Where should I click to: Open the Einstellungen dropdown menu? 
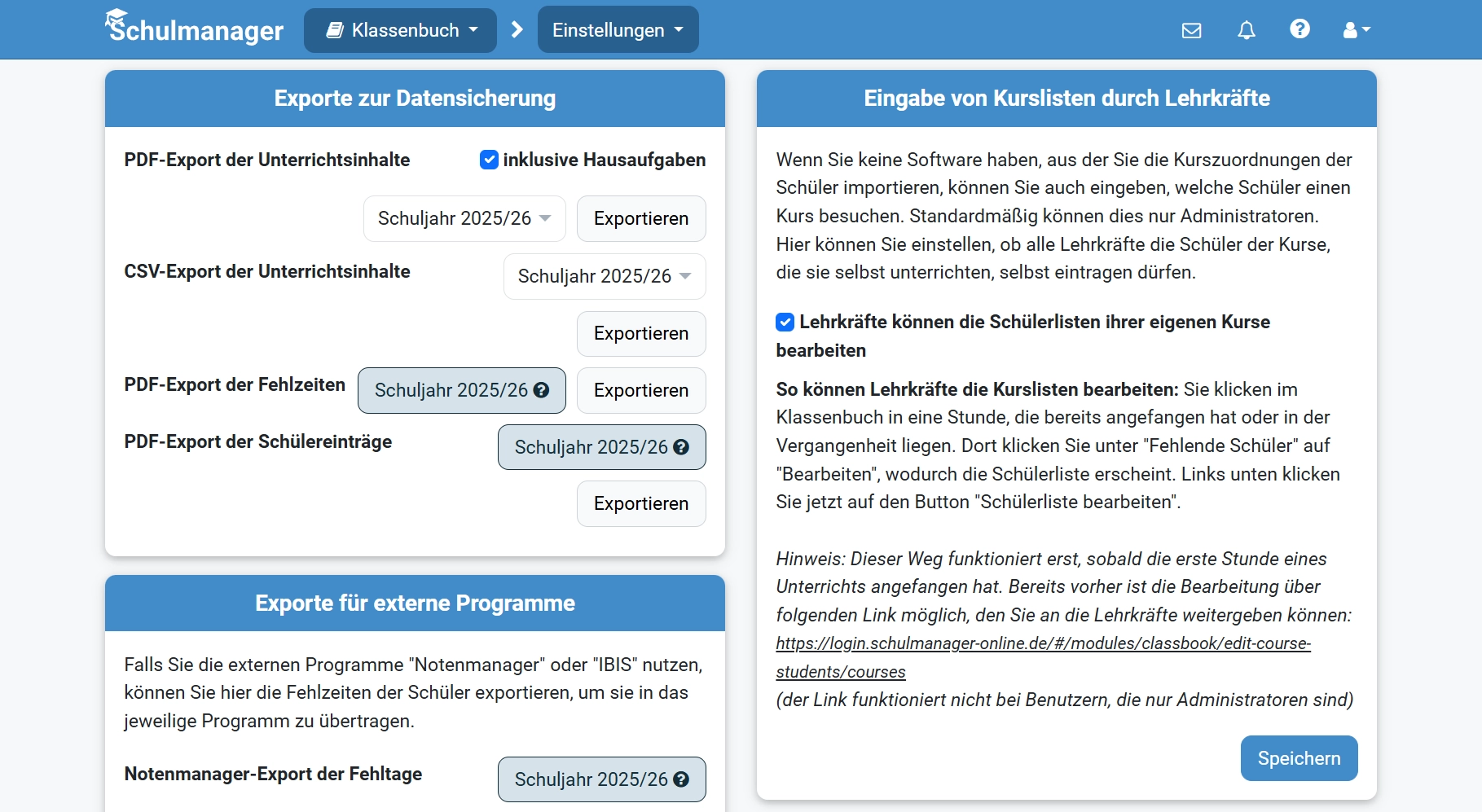click(618, 30)
